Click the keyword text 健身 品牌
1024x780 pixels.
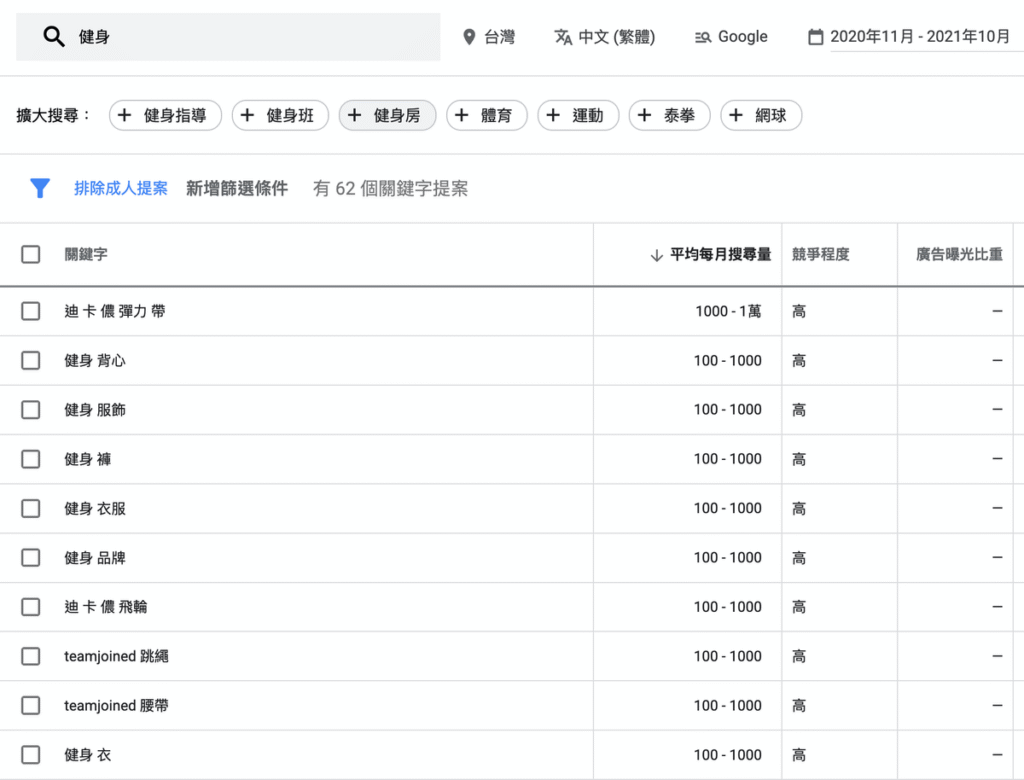[x=95, y=558]
